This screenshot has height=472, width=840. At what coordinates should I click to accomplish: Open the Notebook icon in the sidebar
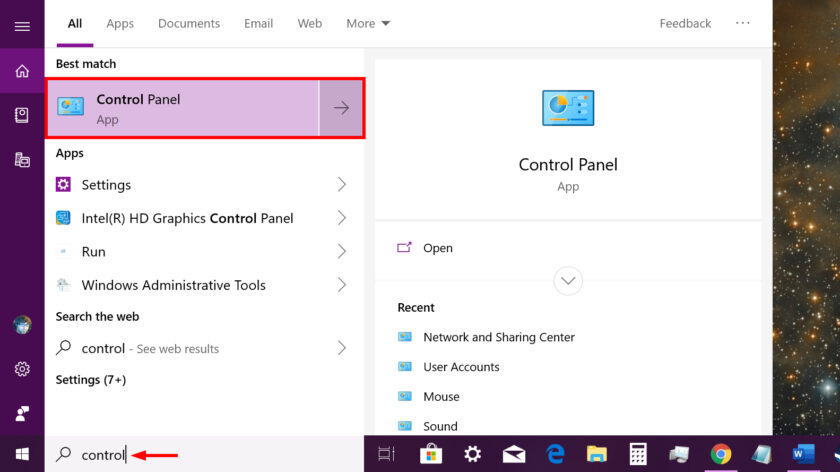coord(22,115)
